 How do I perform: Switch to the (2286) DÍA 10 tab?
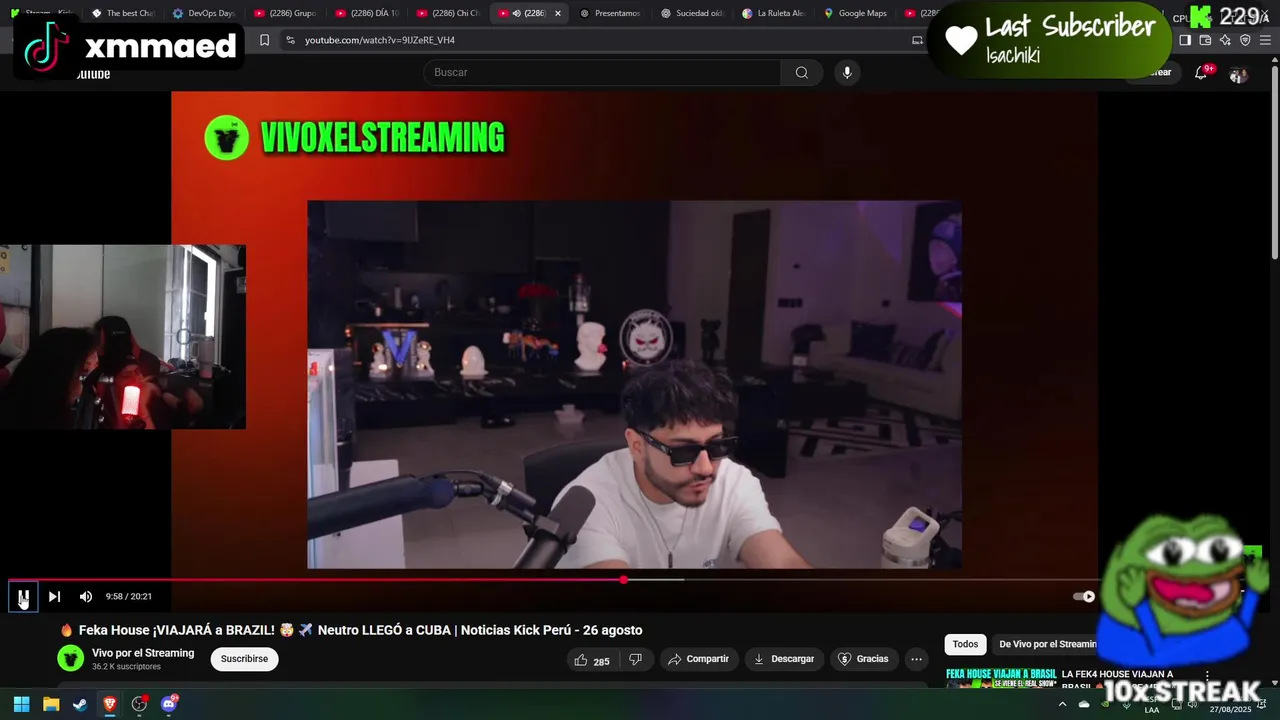(x=366, y=13)
